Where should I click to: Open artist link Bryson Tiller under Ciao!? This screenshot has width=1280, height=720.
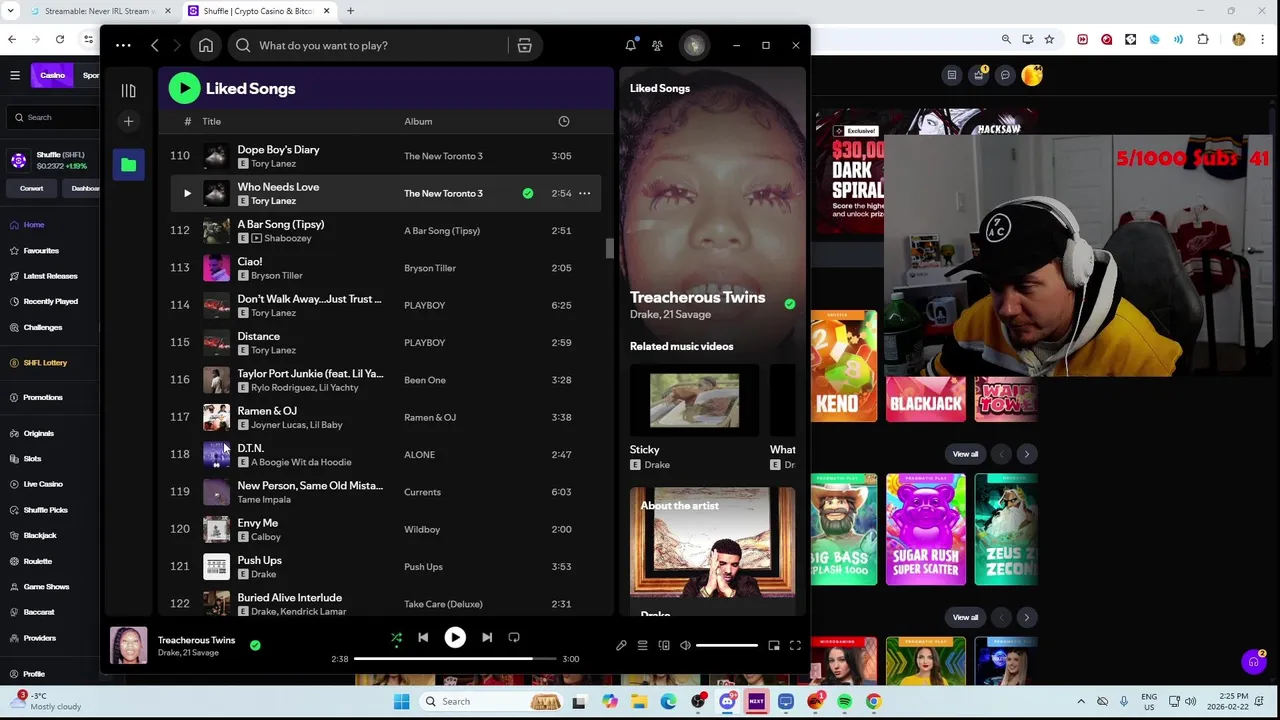pyautogui.click(x=277, y=275)
